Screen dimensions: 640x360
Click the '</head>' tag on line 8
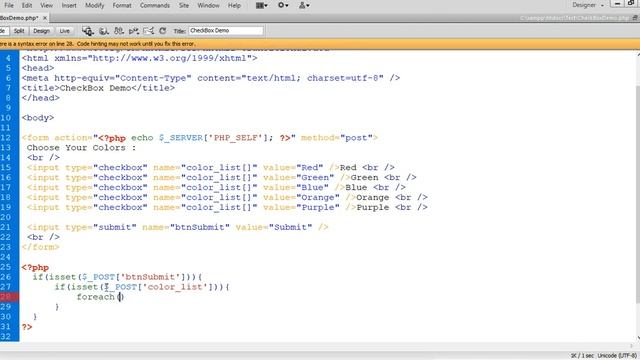click(40, 98)
